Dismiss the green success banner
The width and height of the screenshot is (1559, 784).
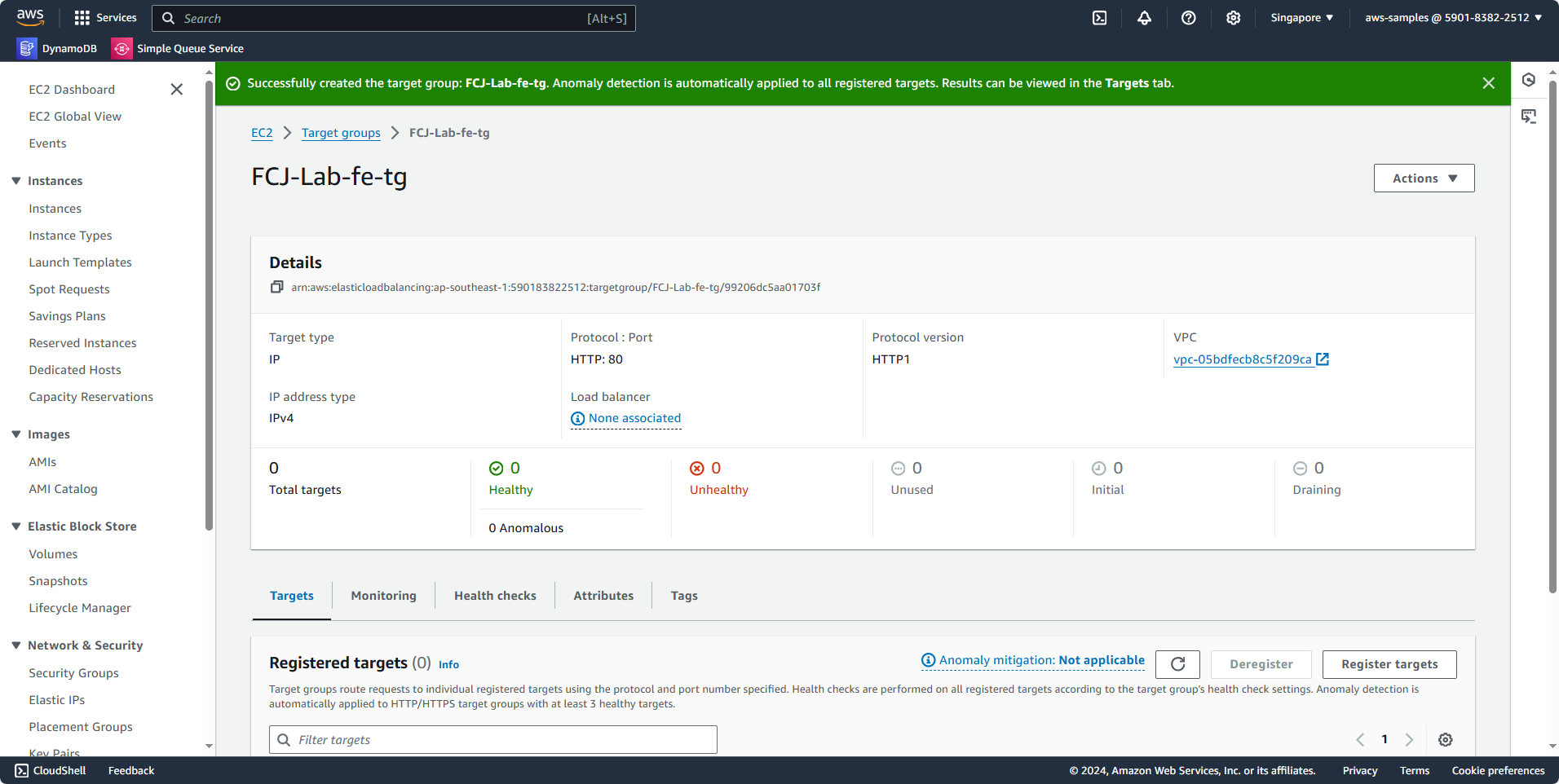(1489, 83)
